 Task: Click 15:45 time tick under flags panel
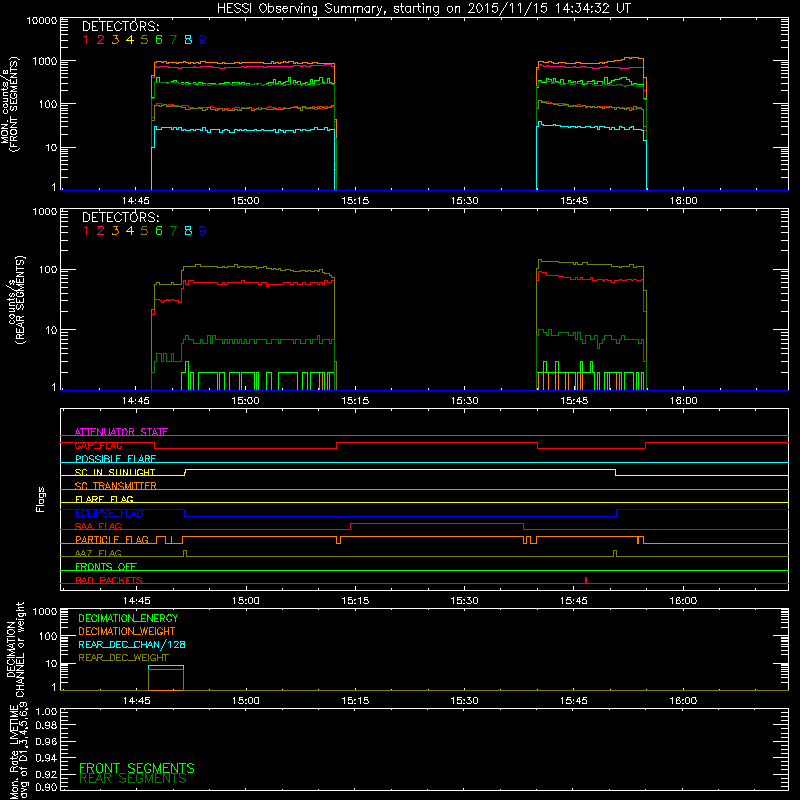click(x=574, y=601)
